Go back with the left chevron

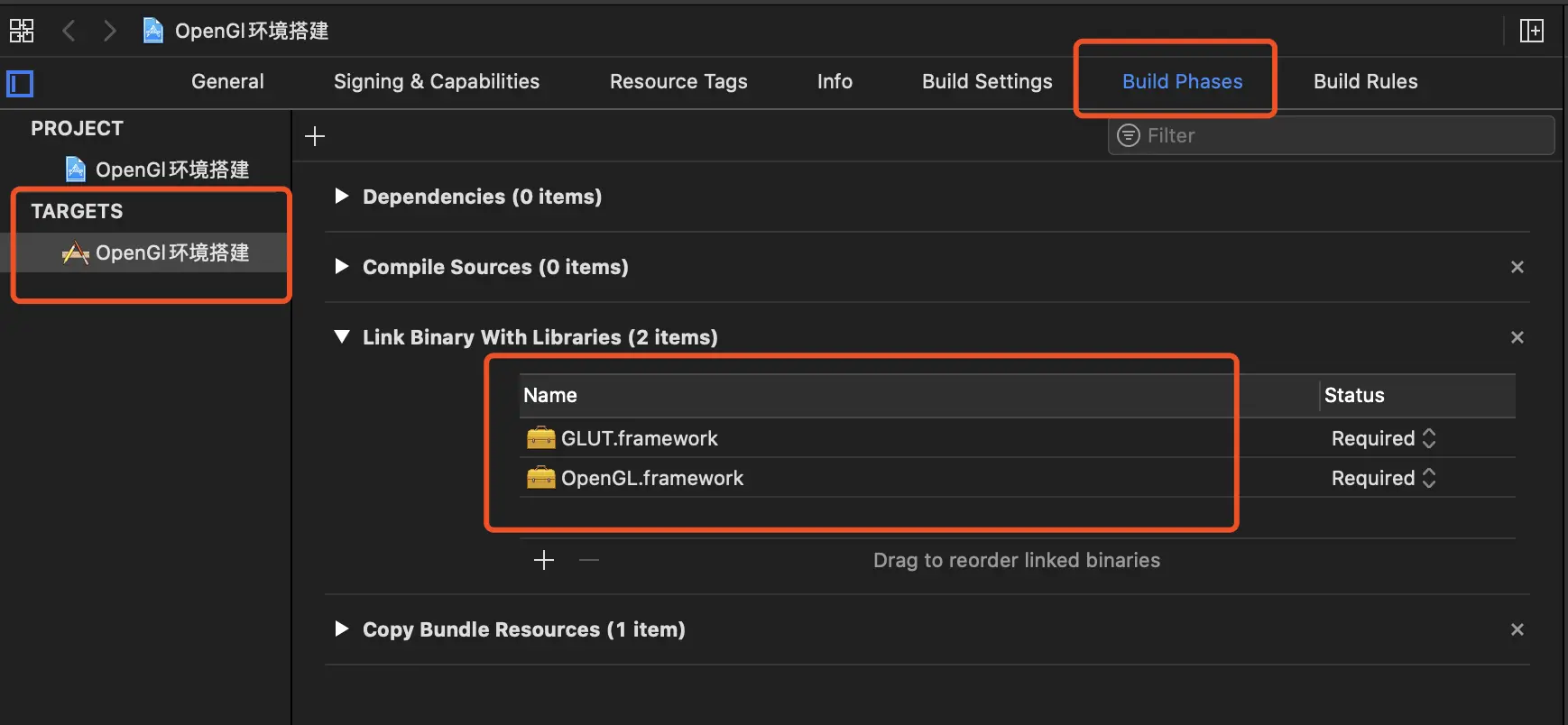pos(69,31)
